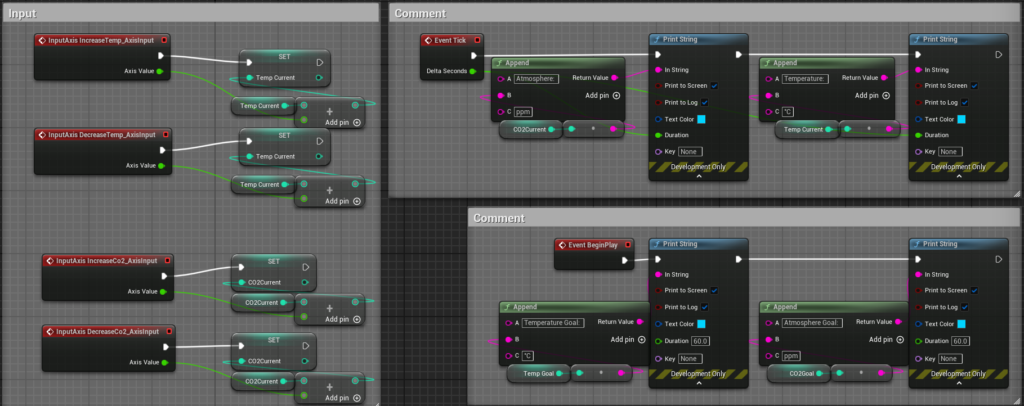1024x406 pixels.
Task: Click the InputAxis IncreaseCo2_AxisInput node title
Action: tap(105, 260)
